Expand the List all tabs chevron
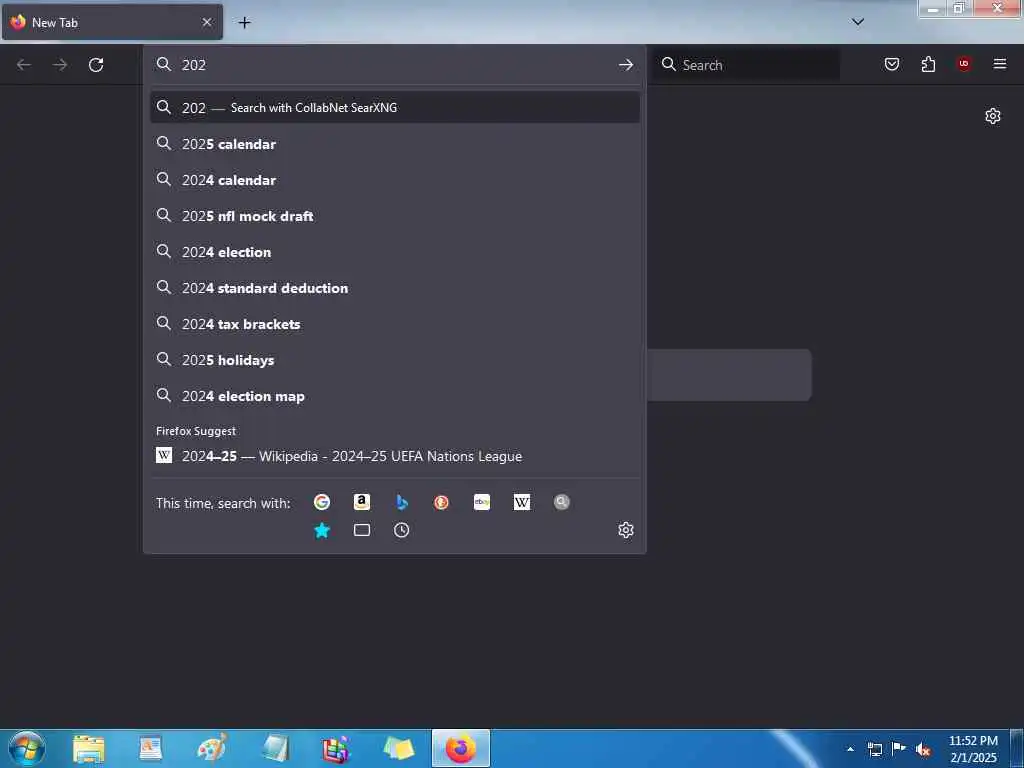 pos(858,22)
